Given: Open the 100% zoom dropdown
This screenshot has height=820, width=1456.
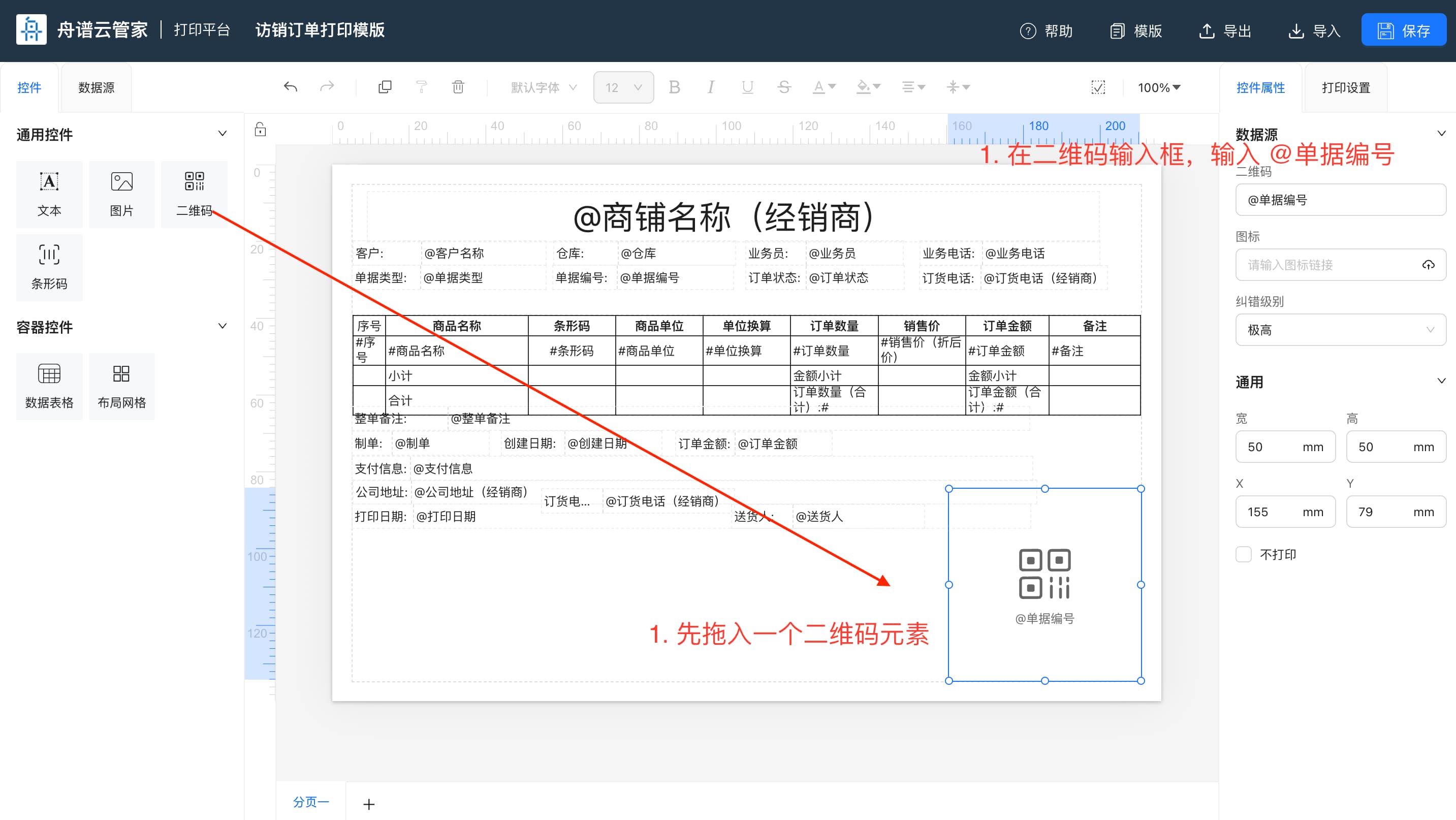Looking at the screenshot, I should [x=1159, y=87].
